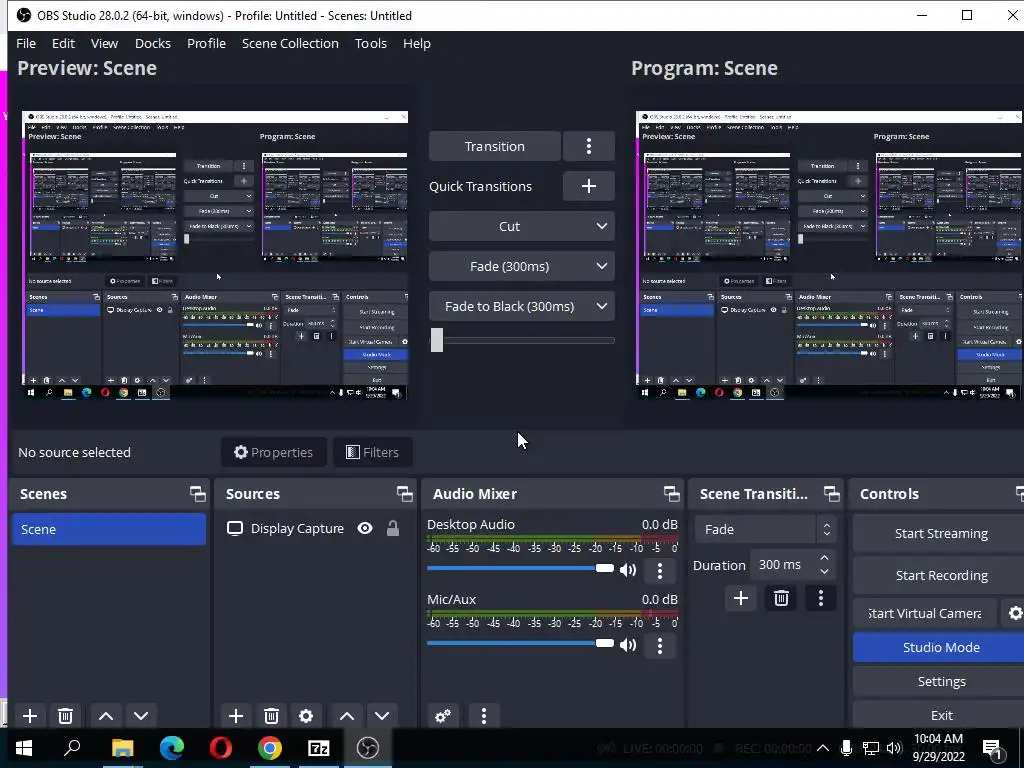Open the File menu
1024x768 pixels.
click(26, 43)
